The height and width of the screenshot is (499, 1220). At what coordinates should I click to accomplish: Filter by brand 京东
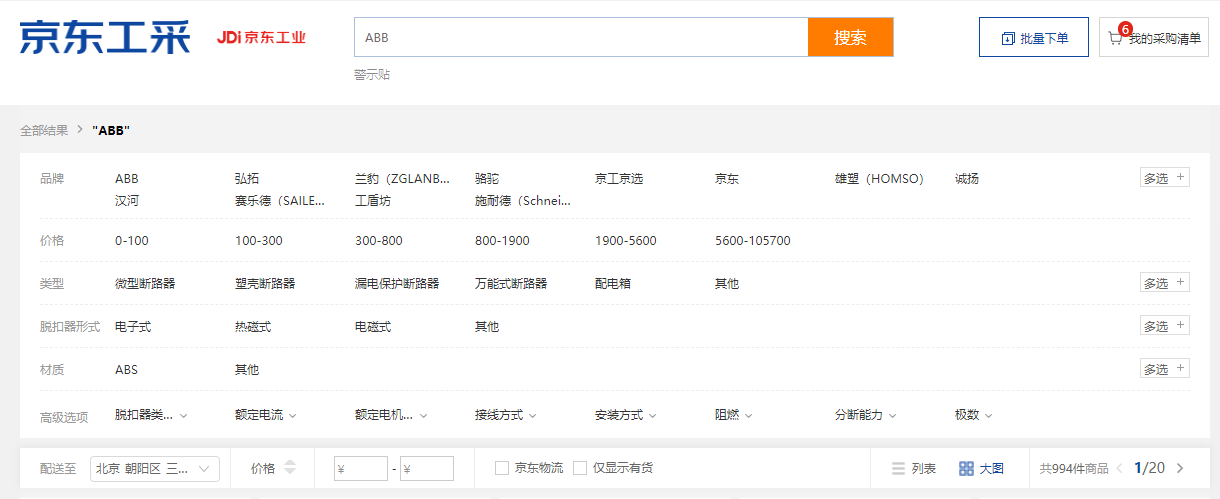click(x=727, y=179)
